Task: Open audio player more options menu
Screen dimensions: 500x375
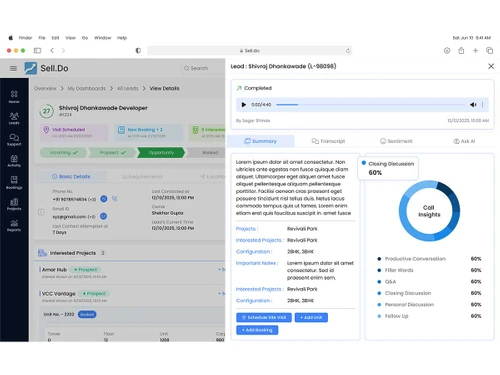Action: tap(482, 105)
